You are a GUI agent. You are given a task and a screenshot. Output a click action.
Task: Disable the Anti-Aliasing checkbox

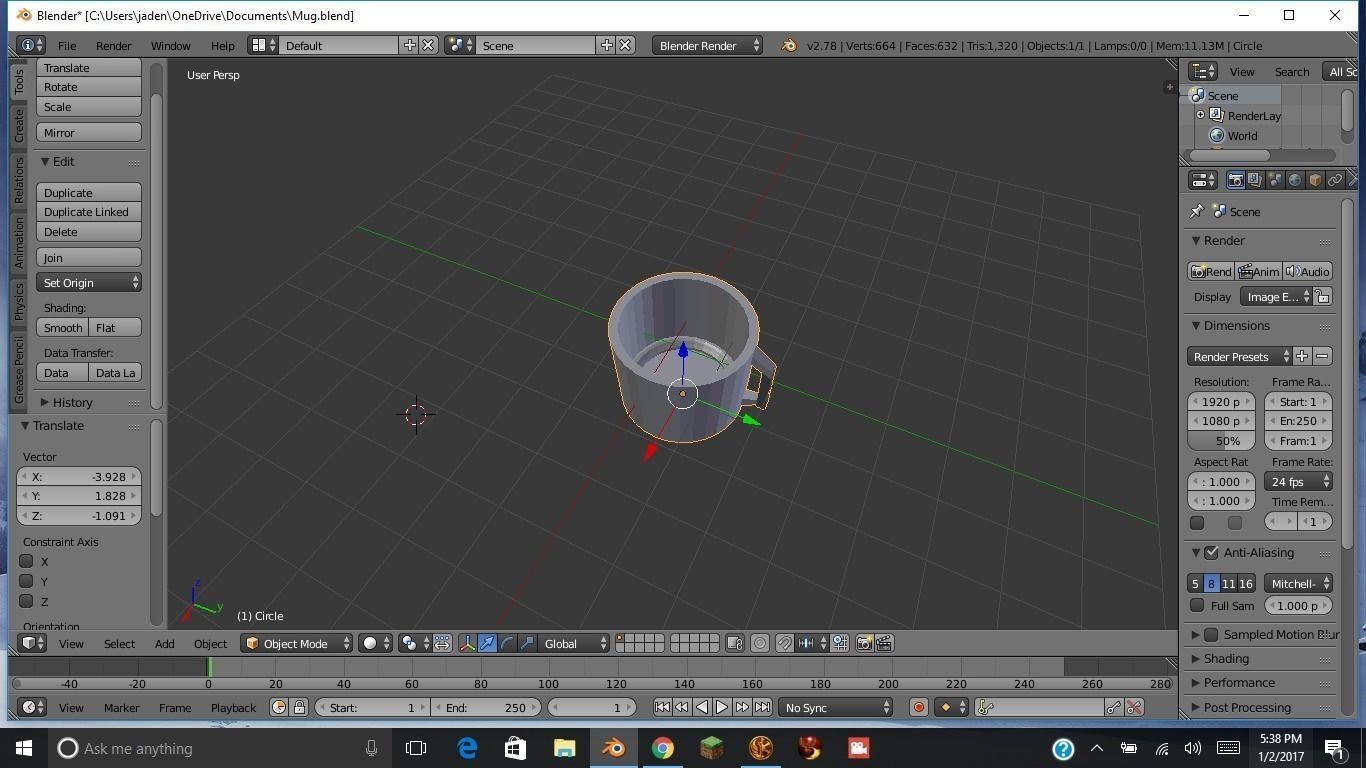coord(1212,552)
